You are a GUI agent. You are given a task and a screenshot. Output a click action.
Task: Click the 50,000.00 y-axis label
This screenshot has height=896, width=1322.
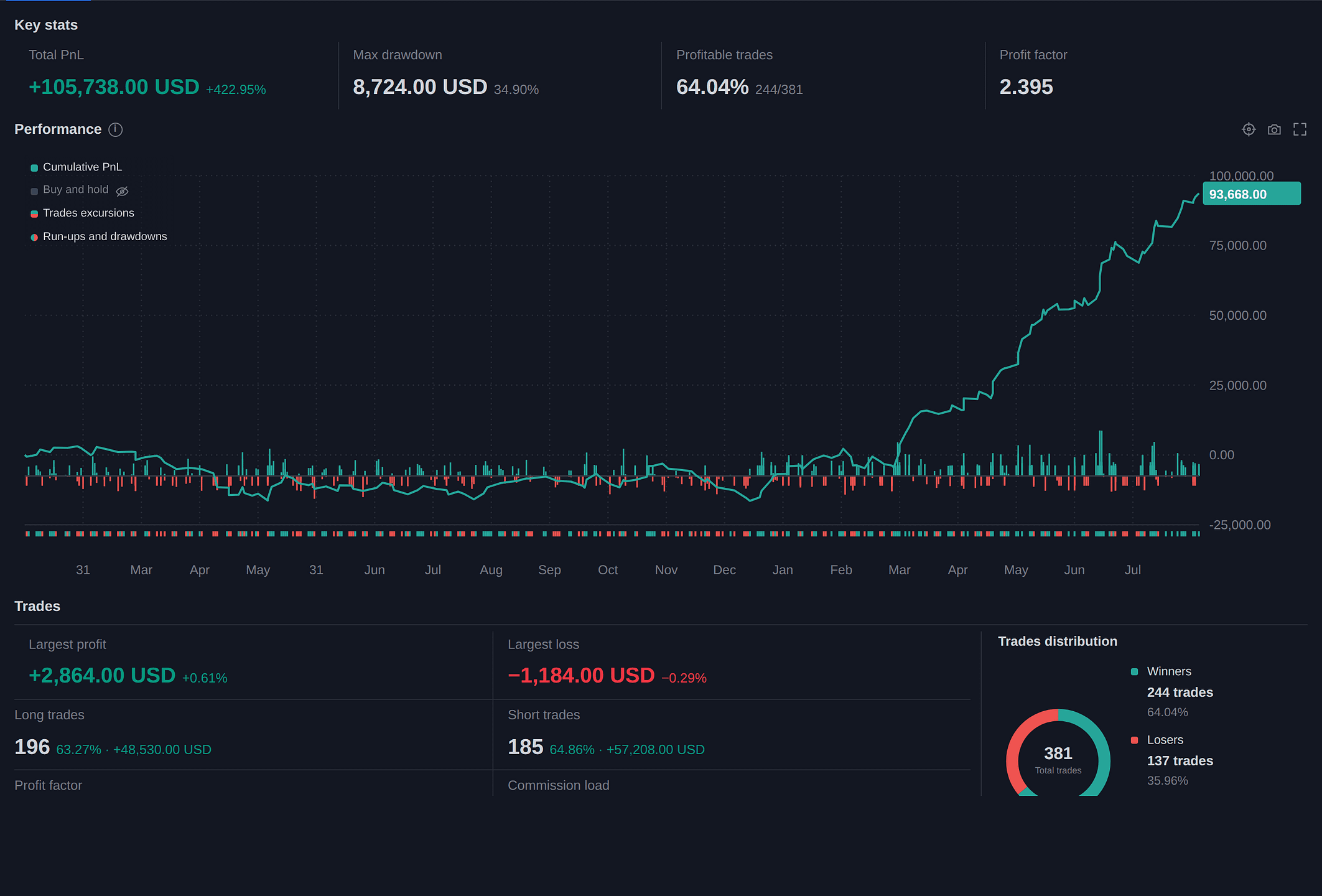pos(1238,315)
